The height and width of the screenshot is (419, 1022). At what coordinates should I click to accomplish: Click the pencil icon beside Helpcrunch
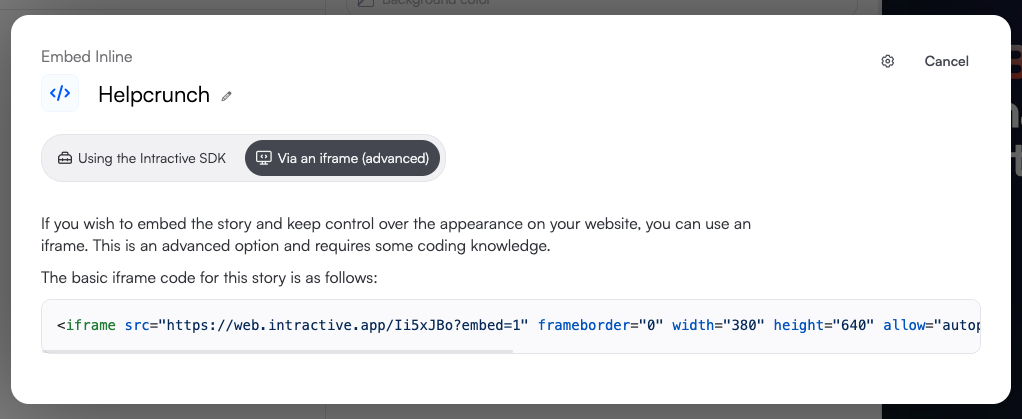[227, 96]
